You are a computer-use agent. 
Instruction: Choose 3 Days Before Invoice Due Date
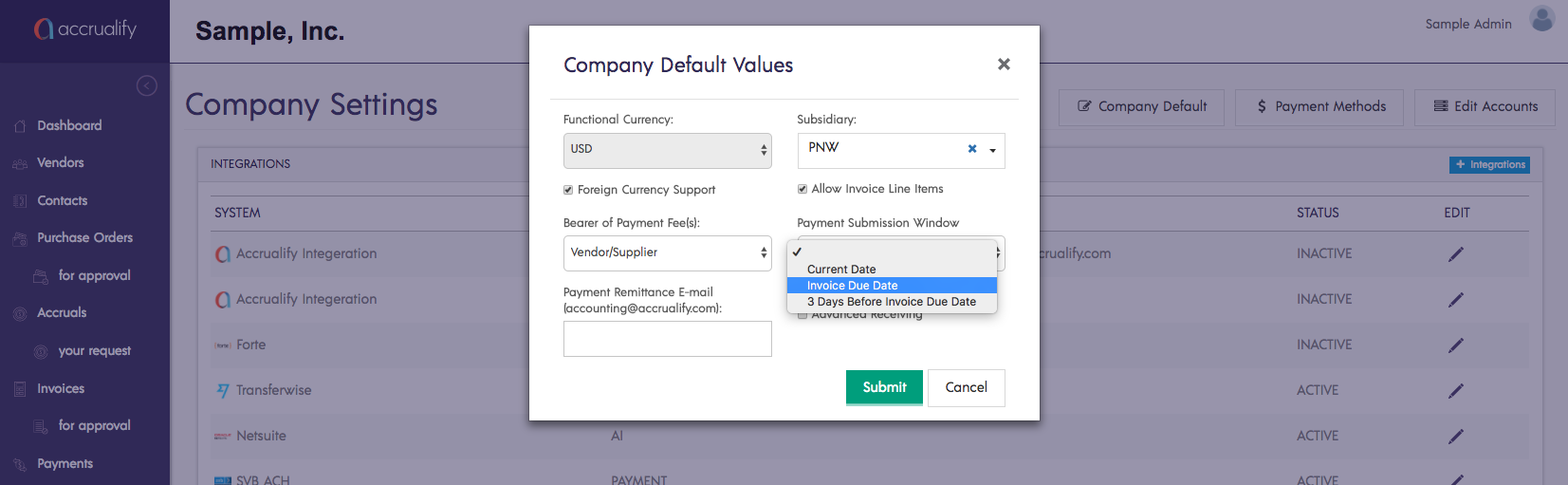tap(892, 302)
